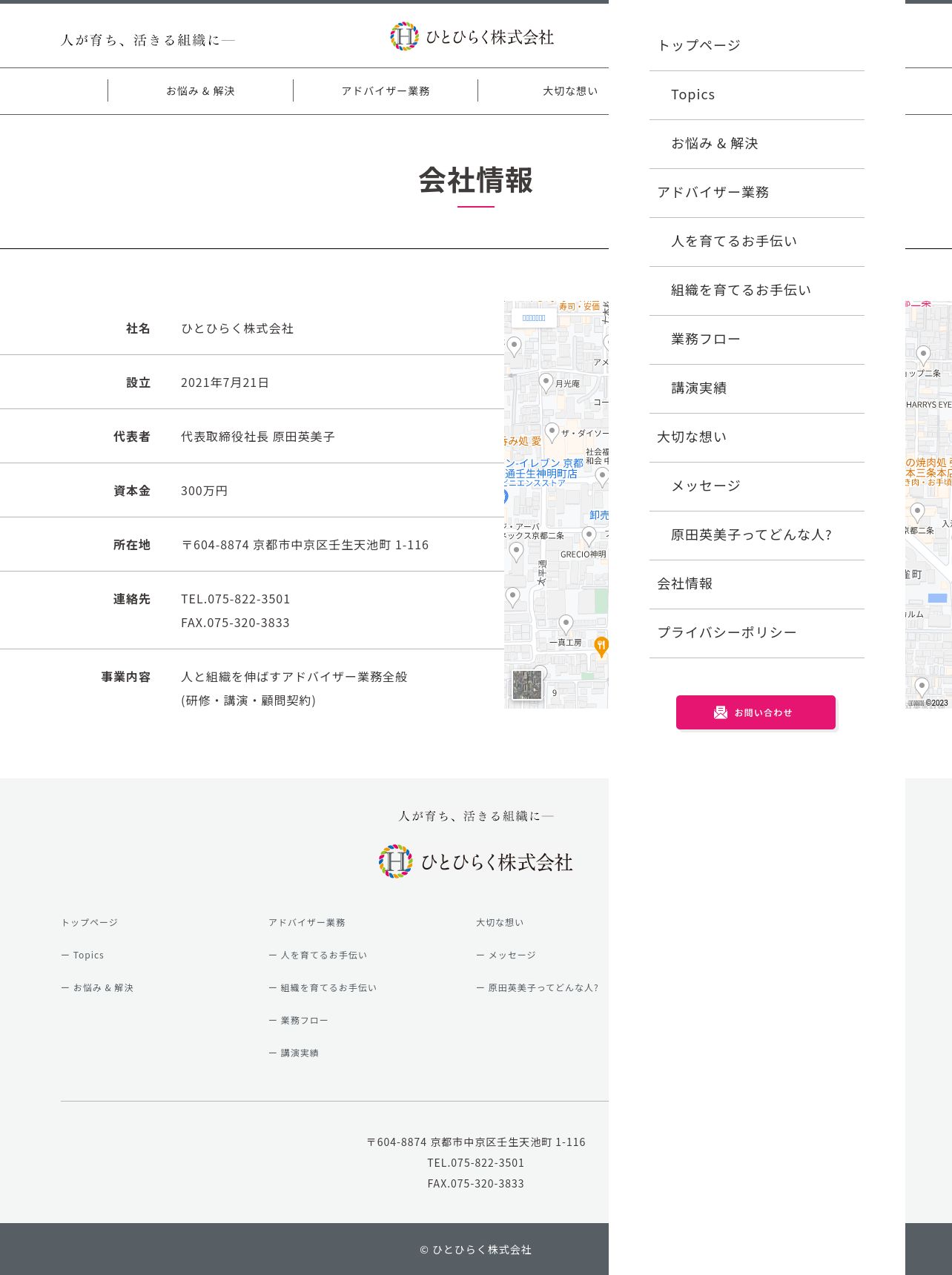Follow the footer 原田英美子ってどんな人? link
The height and width of the screenshot is (1275, 952).
[x=537, y=987]
